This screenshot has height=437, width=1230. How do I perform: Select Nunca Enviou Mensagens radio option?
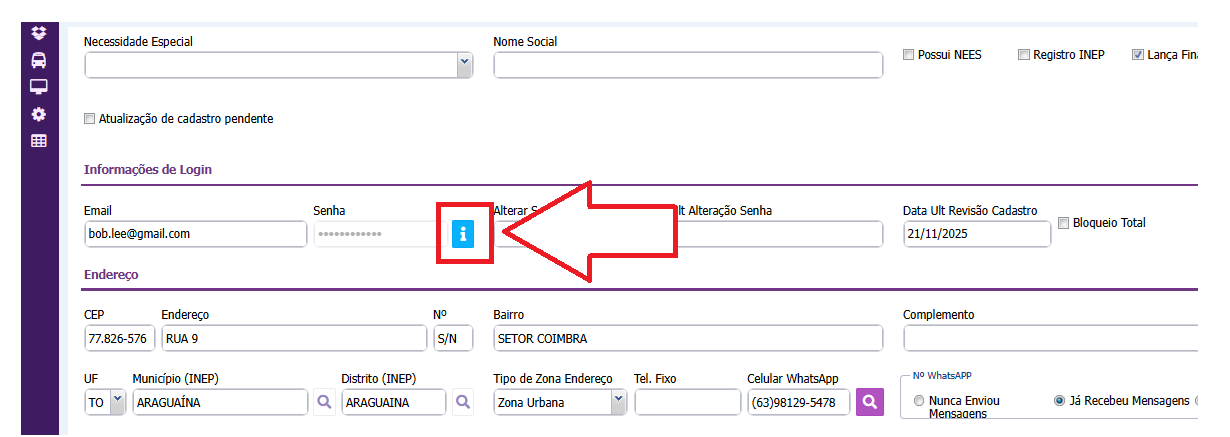(919, 401)
